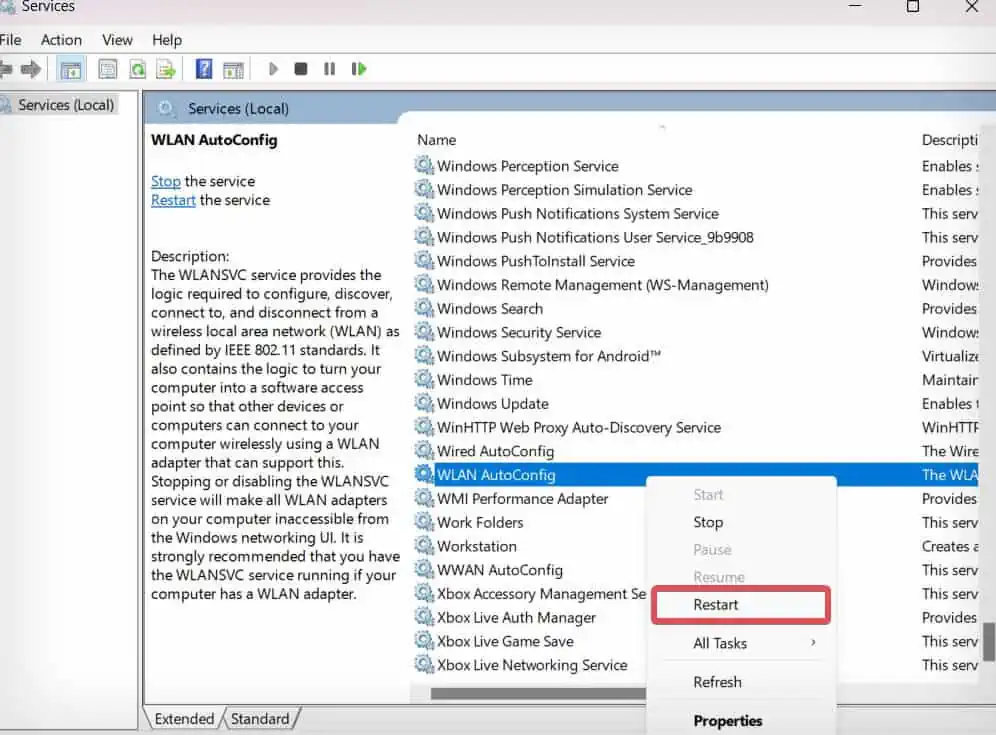Click the Restart the service link
This screenshot has height=735, width=996.
[x=173, y=200]
